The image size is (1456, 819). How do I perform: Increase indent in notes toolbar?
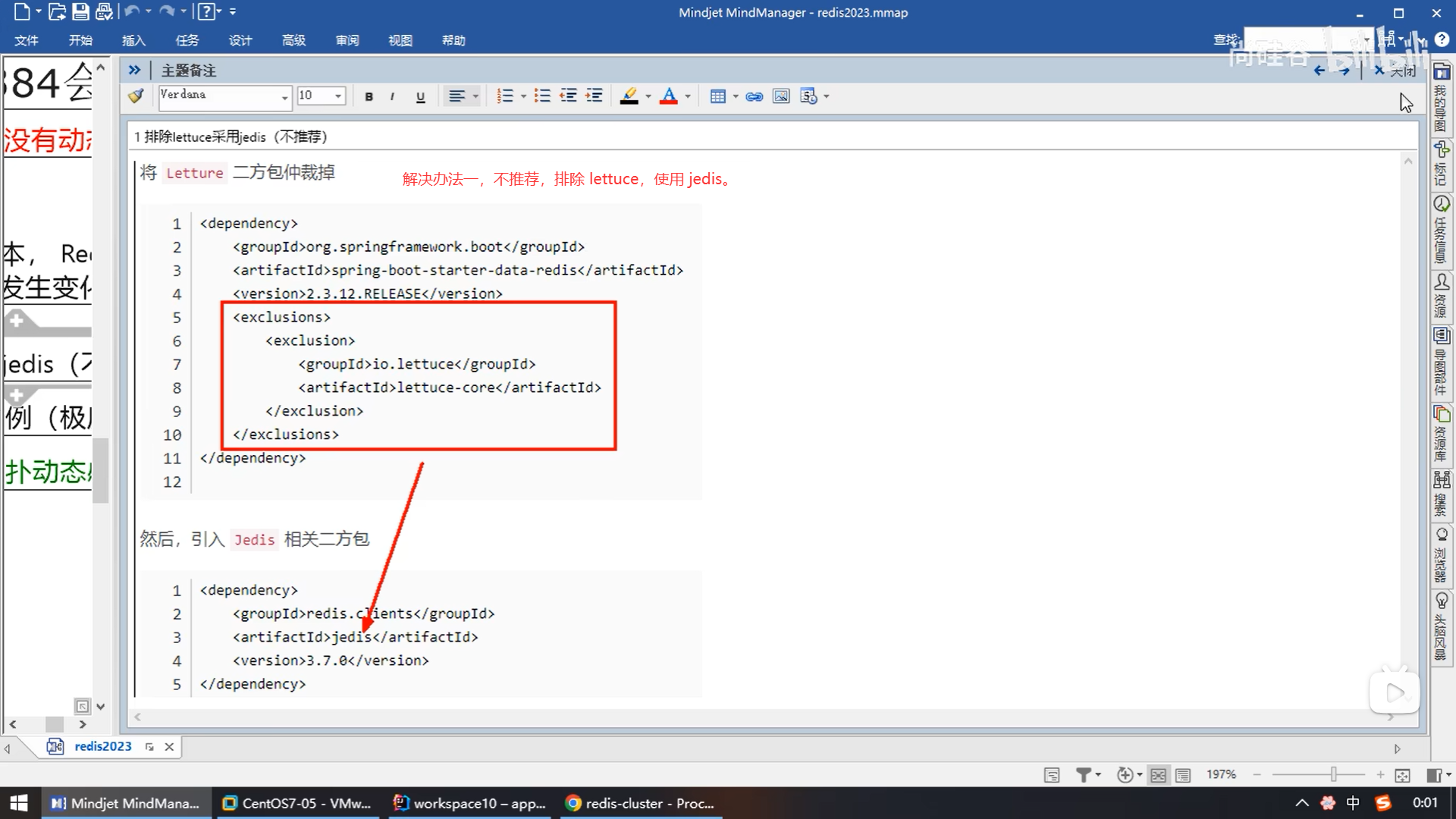pos(594,96)
